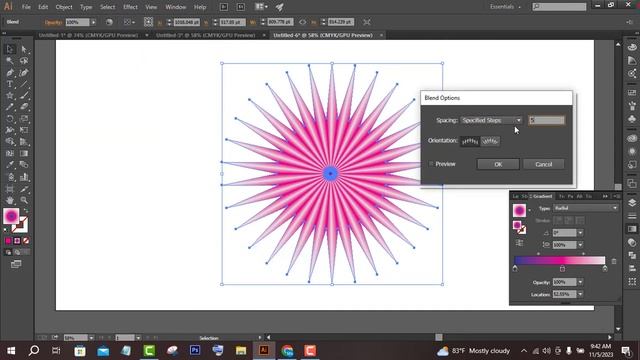Click the Reverse Gradient icon

(x=519, y=243)
